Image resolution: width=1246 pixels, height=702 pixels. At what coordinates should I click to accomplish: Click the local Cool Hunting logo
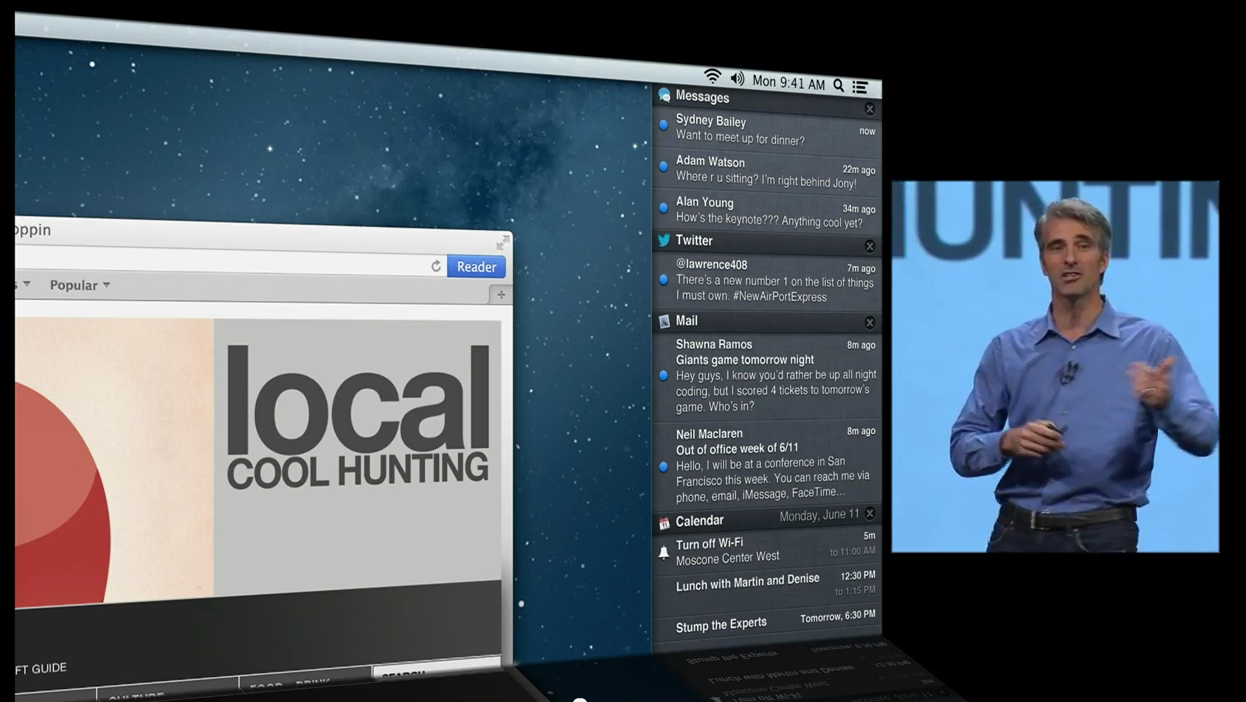(358, 417)
